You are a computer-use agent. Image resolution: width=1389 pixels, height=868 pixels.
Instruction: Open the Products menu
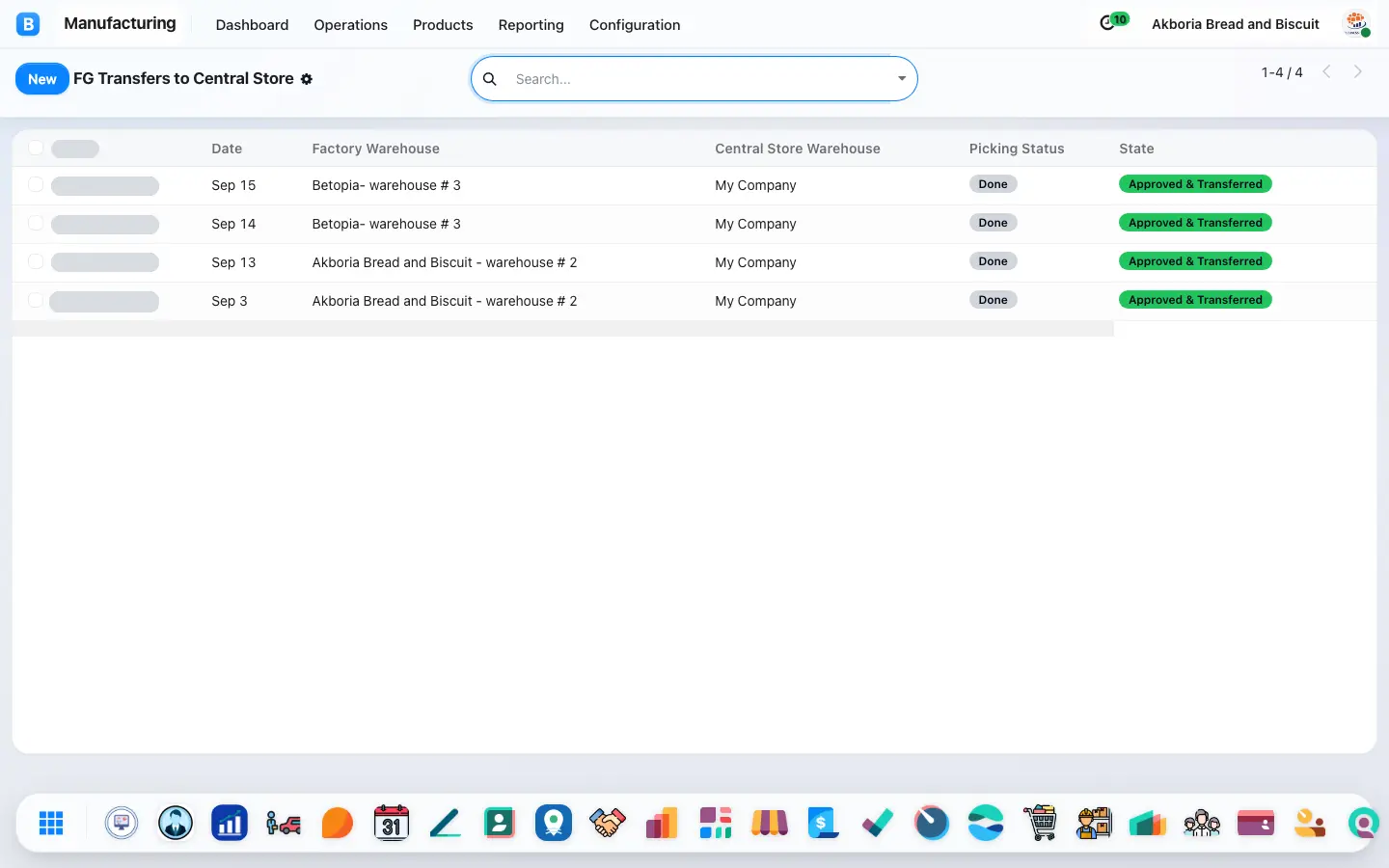[x=443, y=25]
